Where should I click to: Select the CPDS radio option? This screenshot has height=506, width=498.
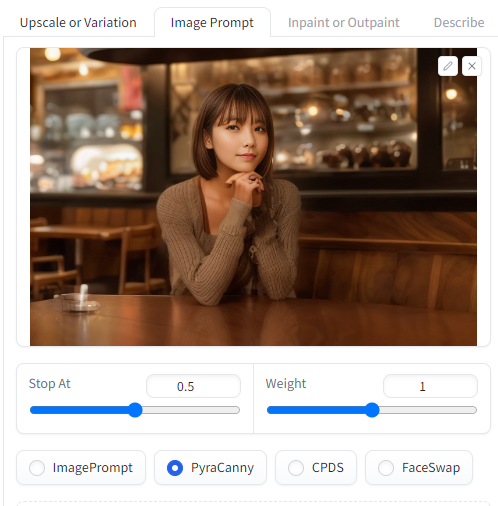(316, 468)
